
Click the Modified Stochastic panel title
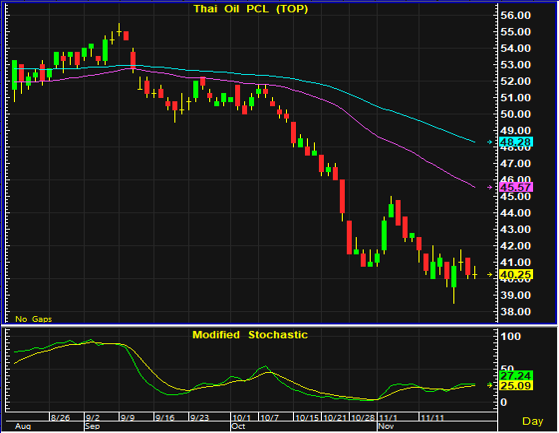(250, 335)
